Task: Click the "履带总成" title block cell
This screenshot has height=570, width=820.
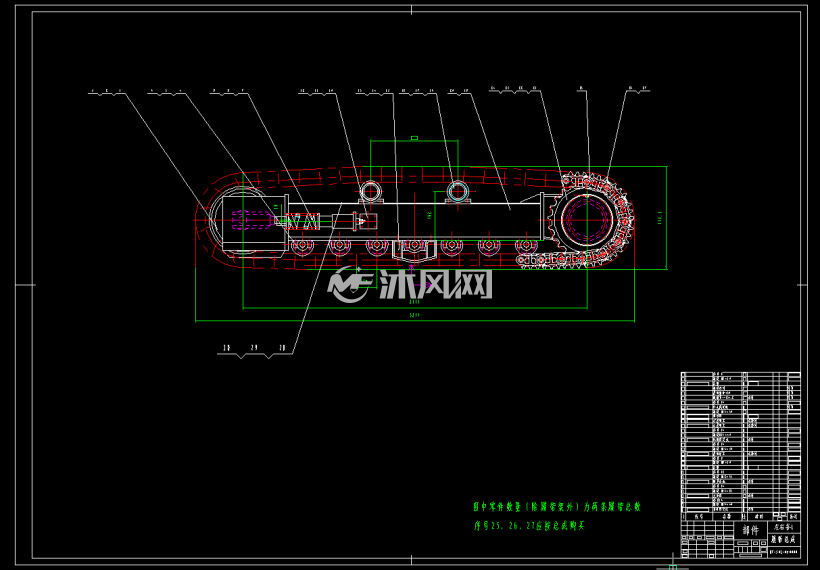Action: [783, 539]
